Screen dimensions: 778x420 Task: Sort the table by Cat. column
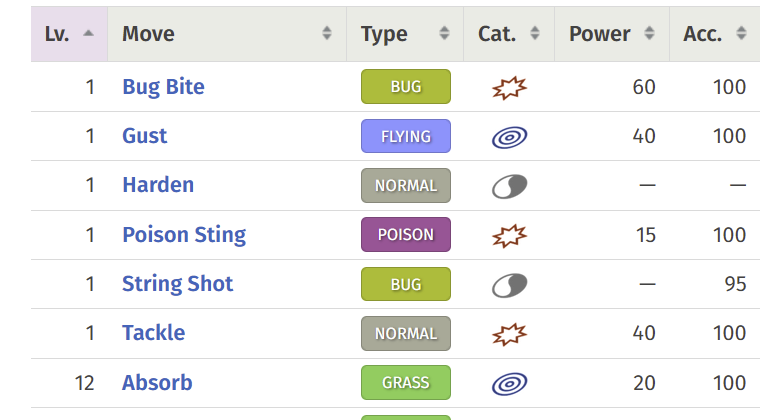(x=535, y=33)
